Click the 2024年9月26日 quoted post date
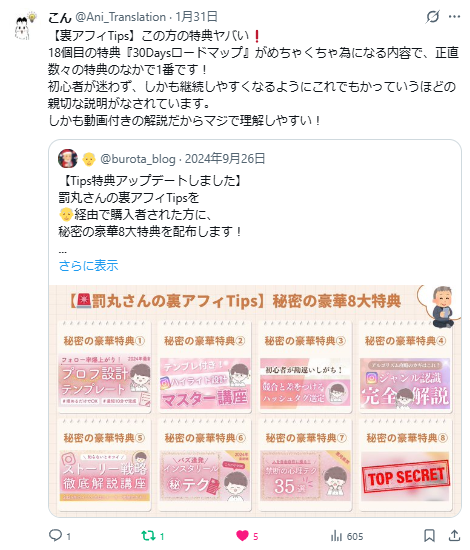Image resolution: width=470 pixels, height=550 pixels. click(x=225, y=159)
